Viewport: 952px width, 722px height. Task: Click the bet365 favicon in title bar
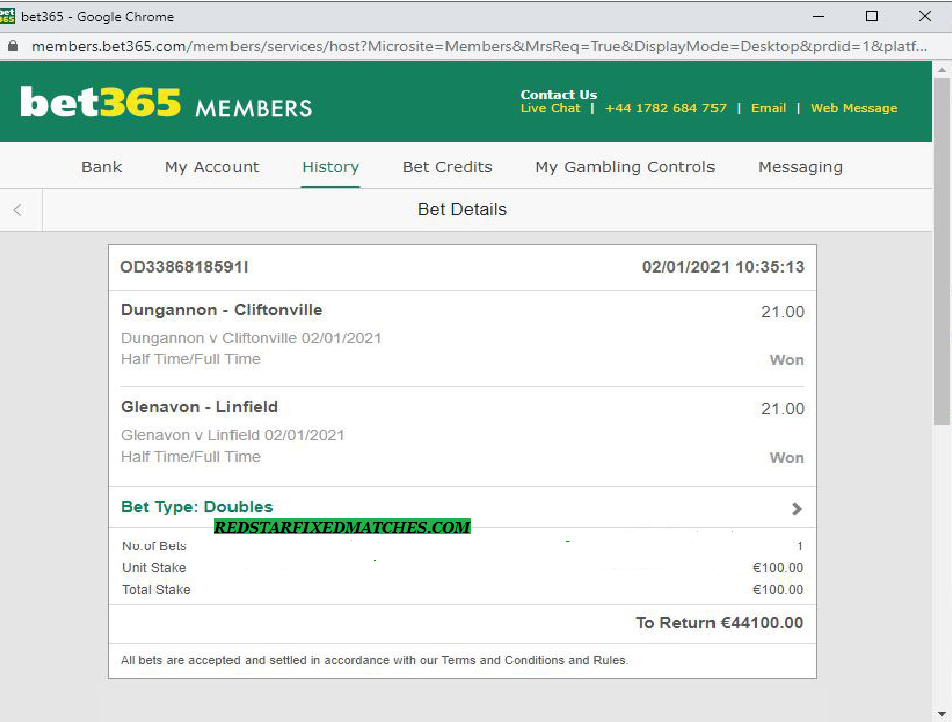(7, 16)
